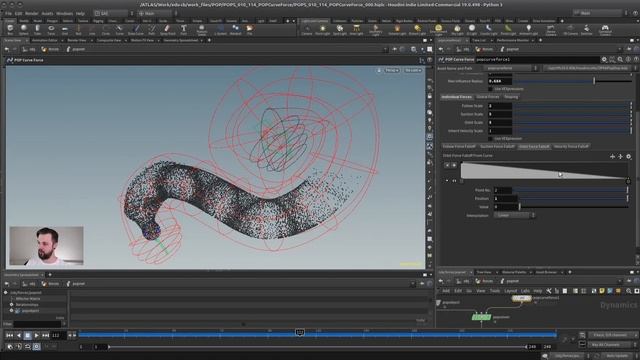Jump to last frame button
640x360 pixels.
pyautogui.click(x=45, y=335)
